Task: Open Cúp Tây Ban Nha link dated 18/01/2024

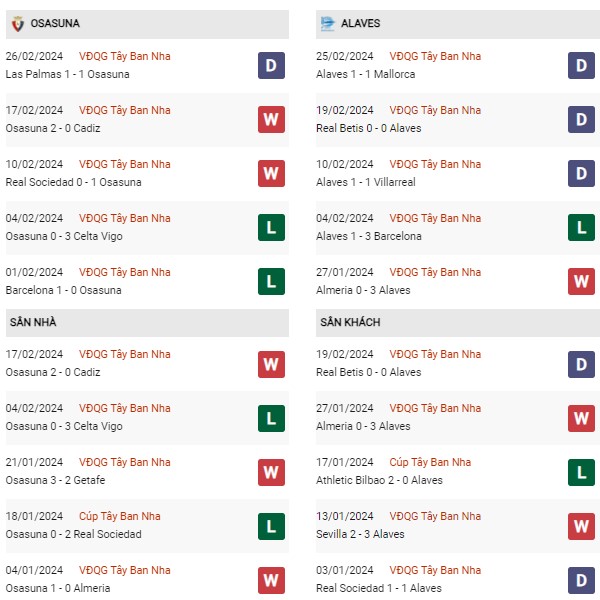Action: coord(120,516)
